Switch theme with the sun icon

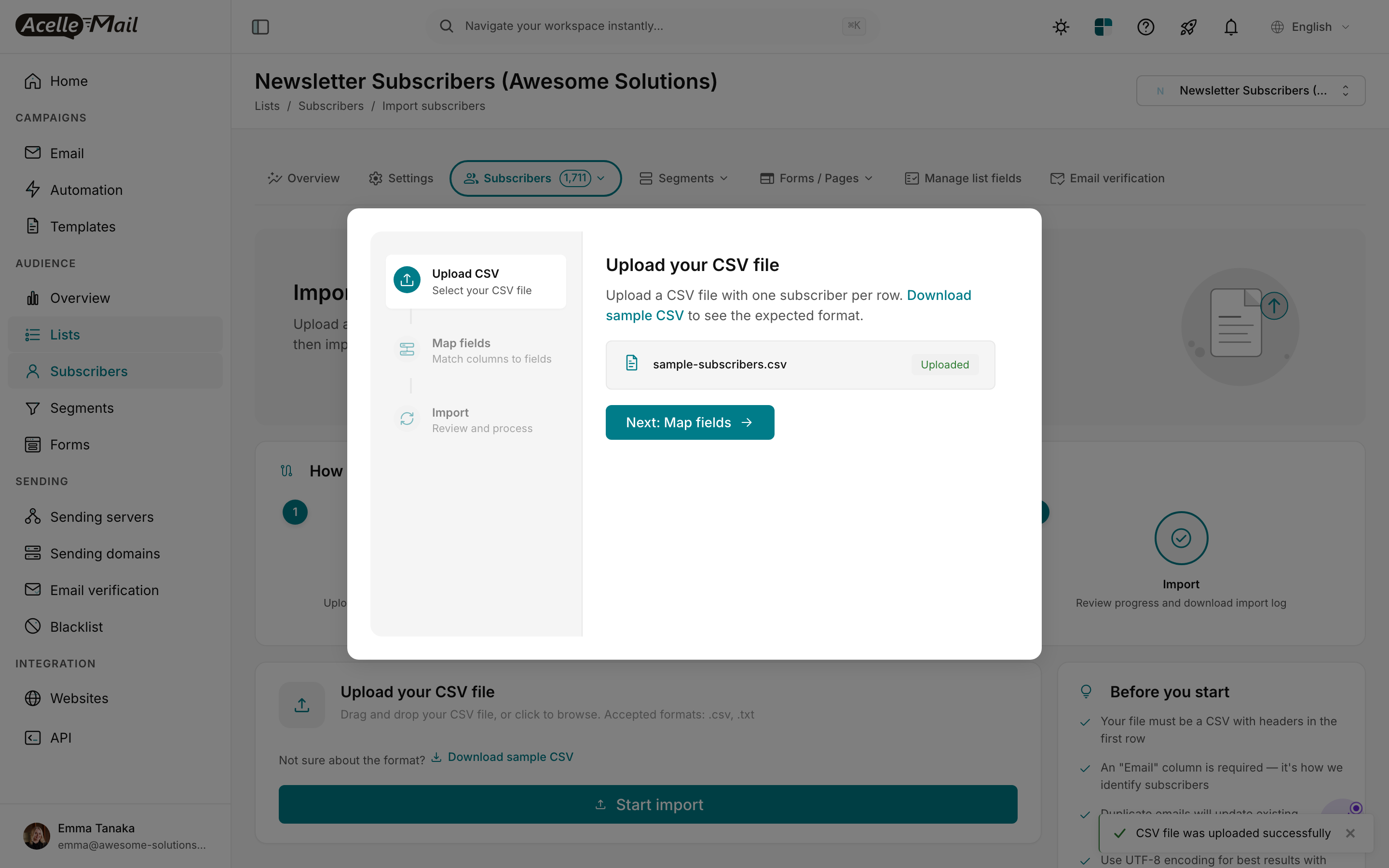pos(1061,27)
